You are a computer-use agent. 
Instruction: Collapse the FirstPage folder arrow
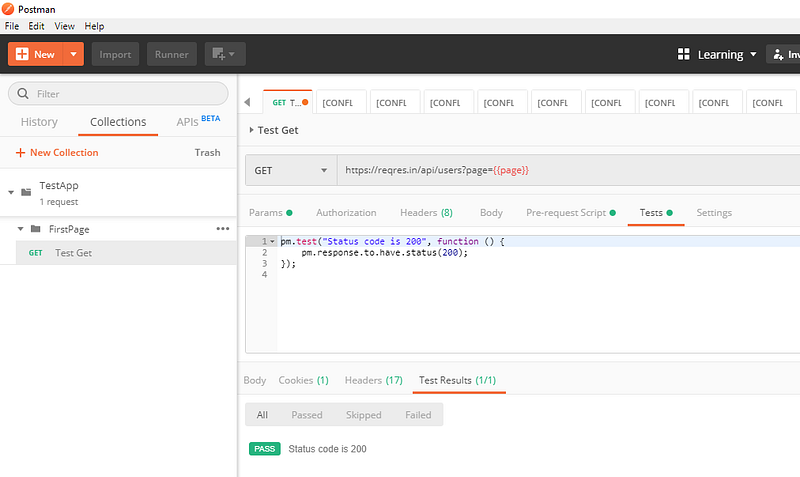(x=20, y=229)
